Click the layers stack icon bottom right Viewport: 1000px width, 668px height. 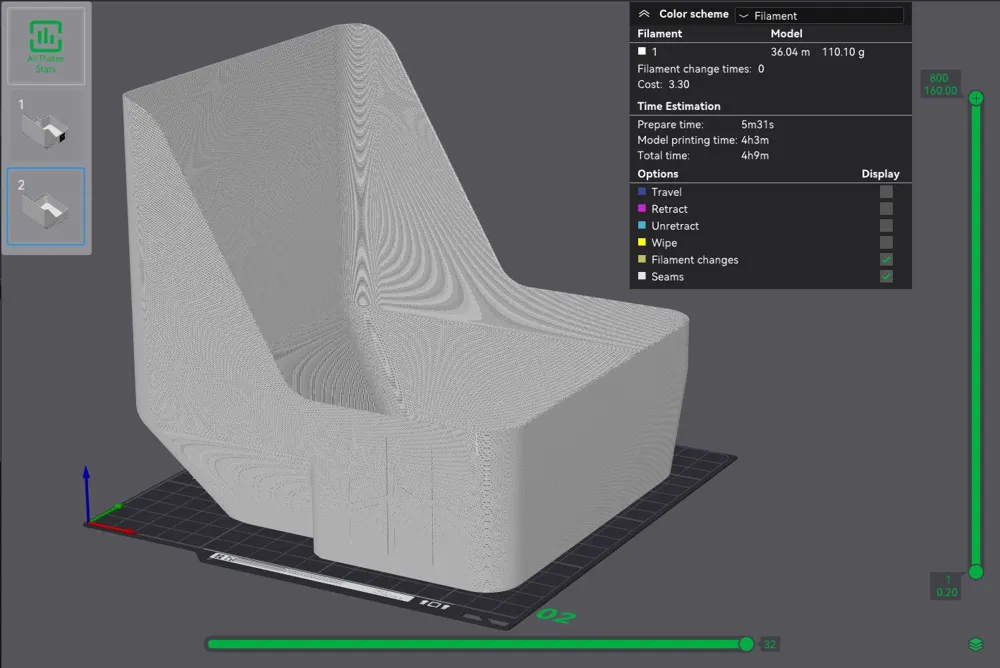(x=976, y=644)
